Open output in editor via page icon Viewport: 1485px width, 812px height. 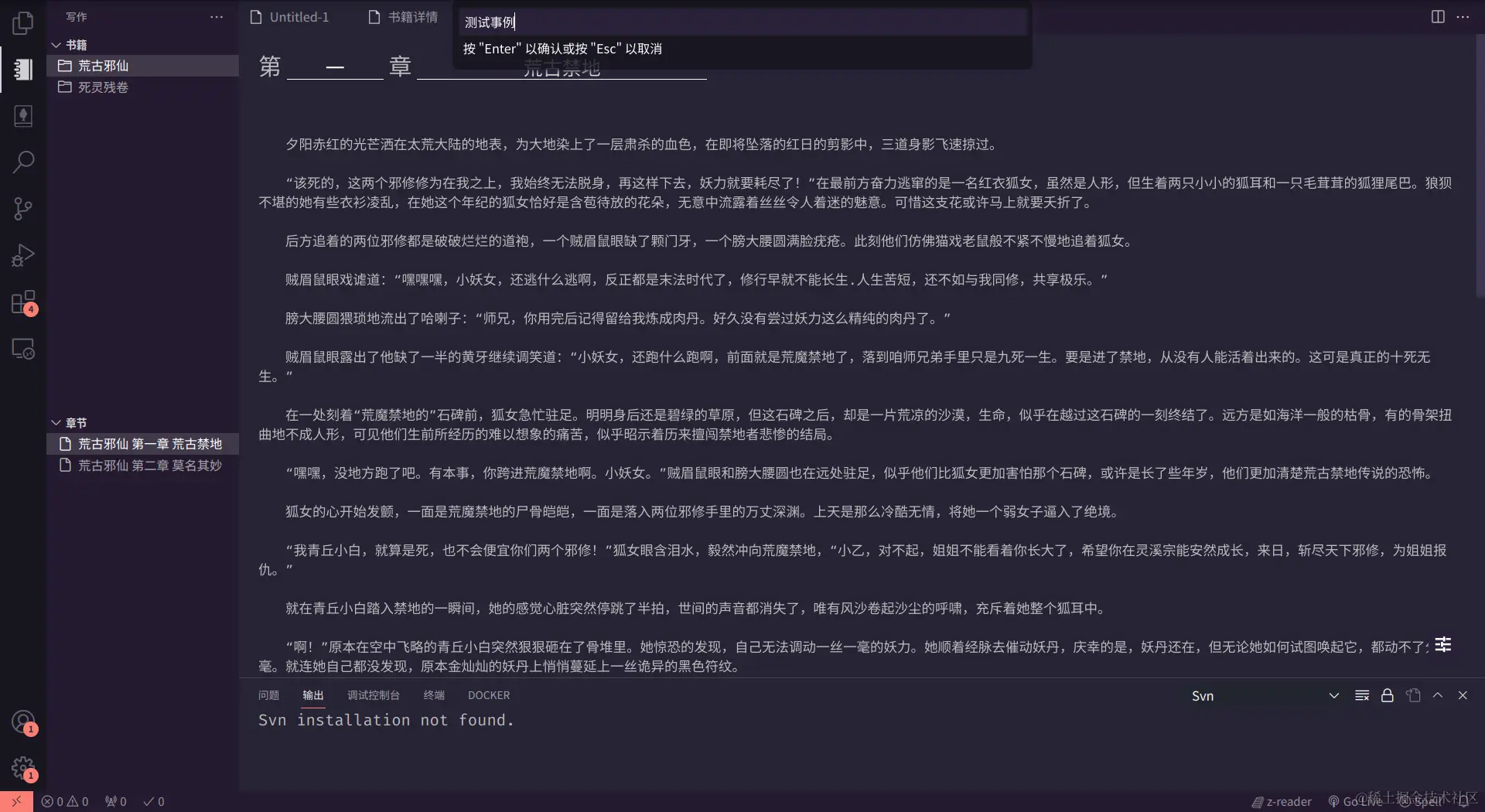[x=1413, y=695]
